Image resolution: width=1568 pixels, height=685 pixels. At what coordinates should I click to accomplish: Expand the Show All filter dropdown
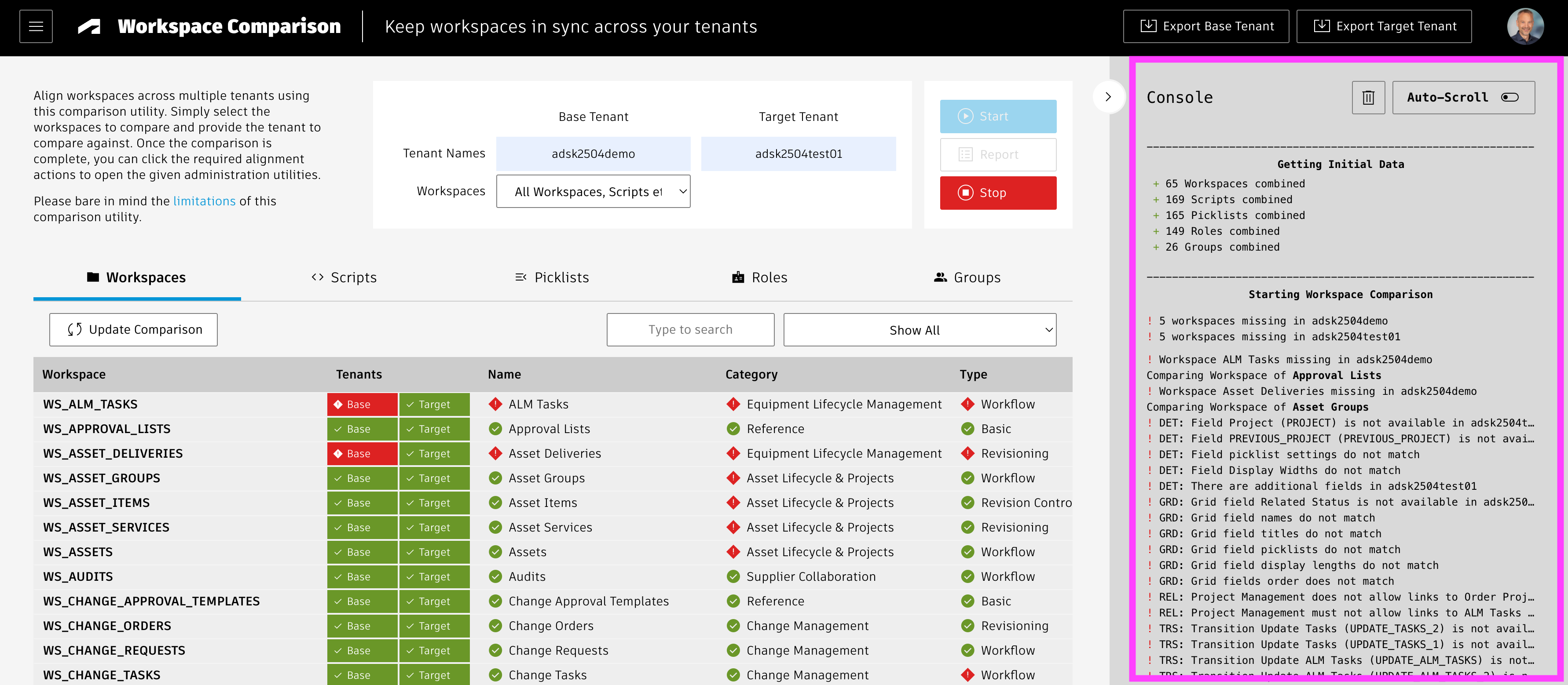click(919, 330)
